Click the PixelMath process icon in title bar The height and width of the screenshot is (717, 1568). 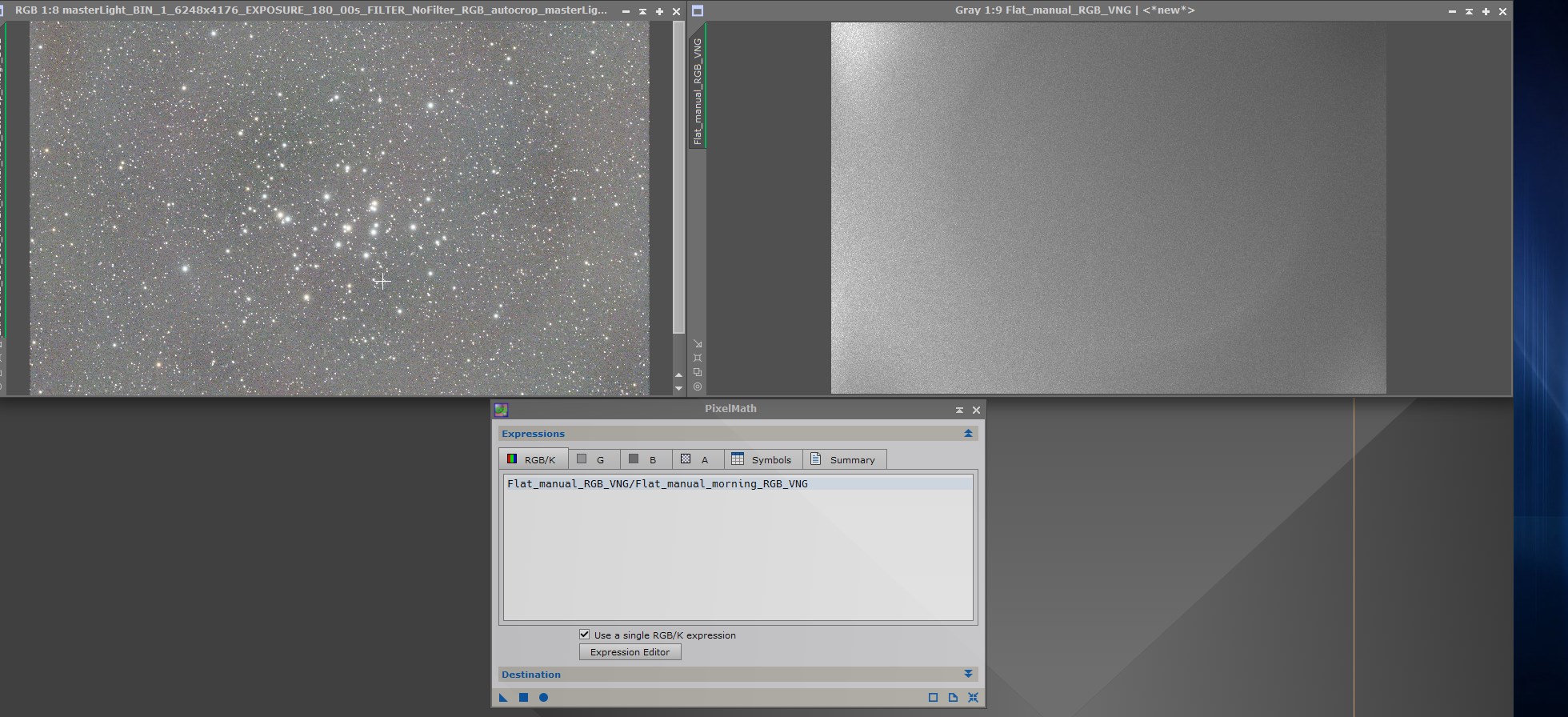501,410
